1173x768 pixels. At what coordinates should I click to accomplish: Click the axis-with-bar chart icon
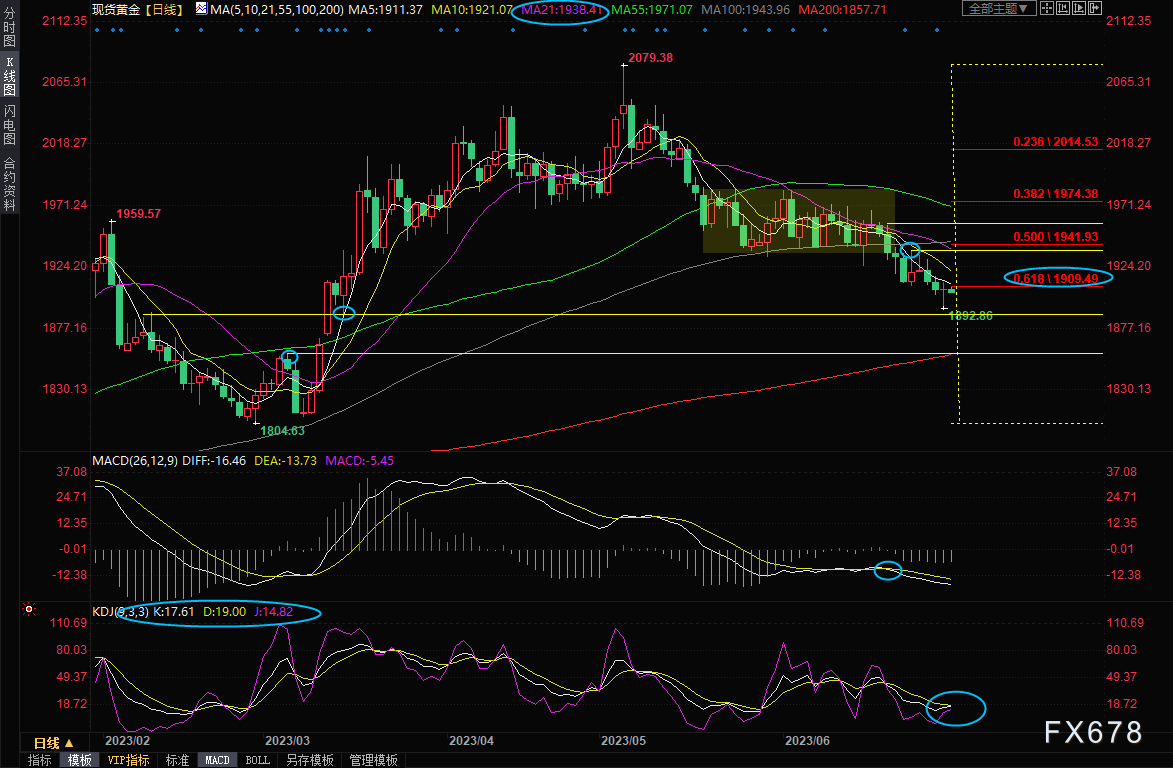[x=1062, y=8]
